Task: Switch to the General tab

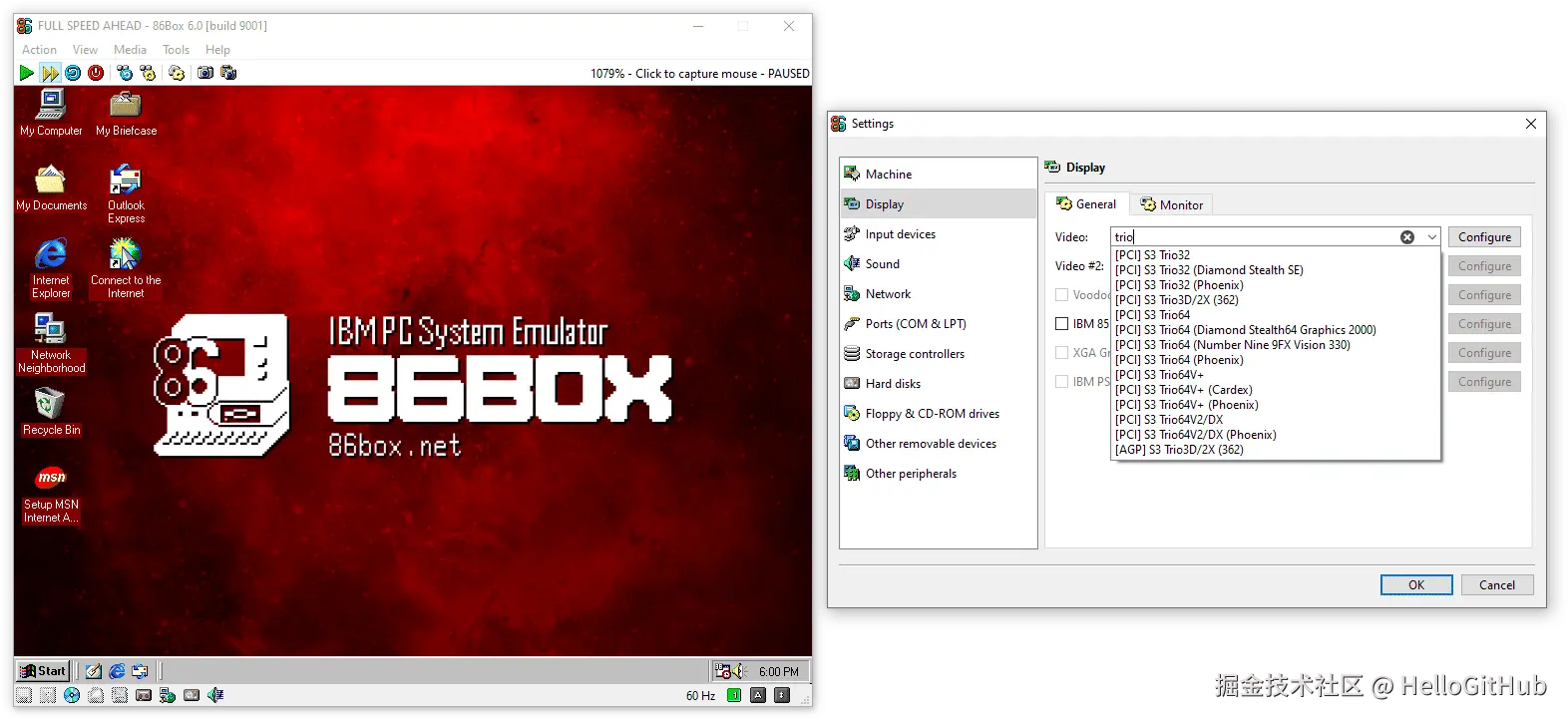Action: click(1087, 203)
